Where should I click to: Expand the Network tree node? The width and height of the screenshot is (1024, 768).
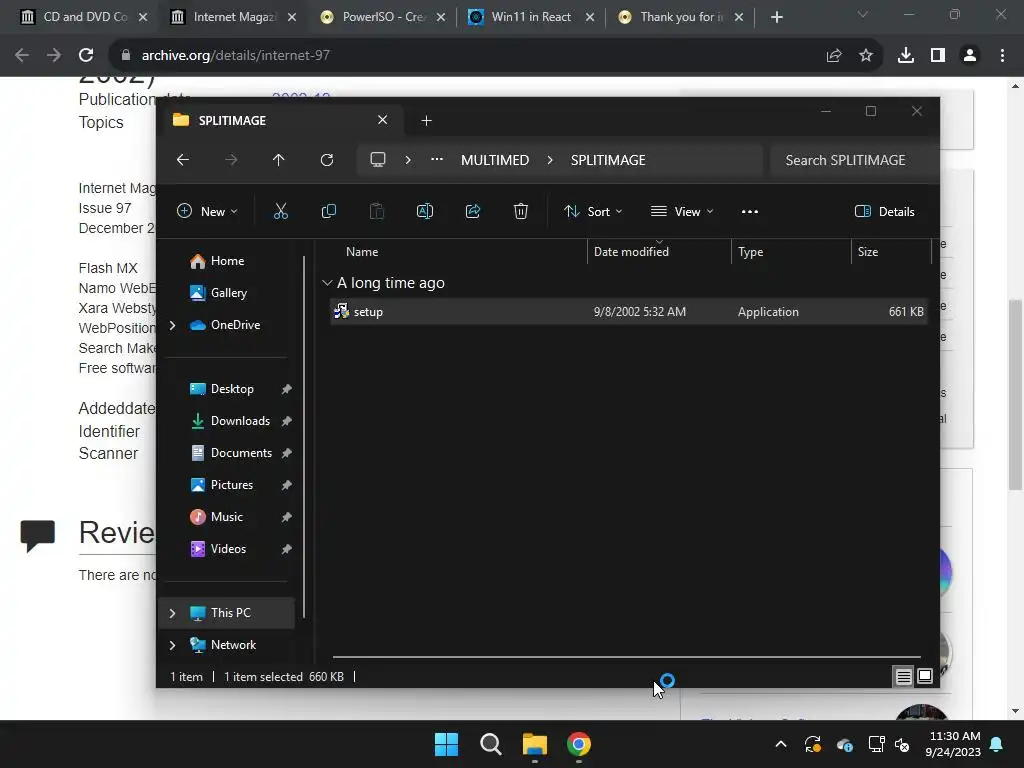172,645
